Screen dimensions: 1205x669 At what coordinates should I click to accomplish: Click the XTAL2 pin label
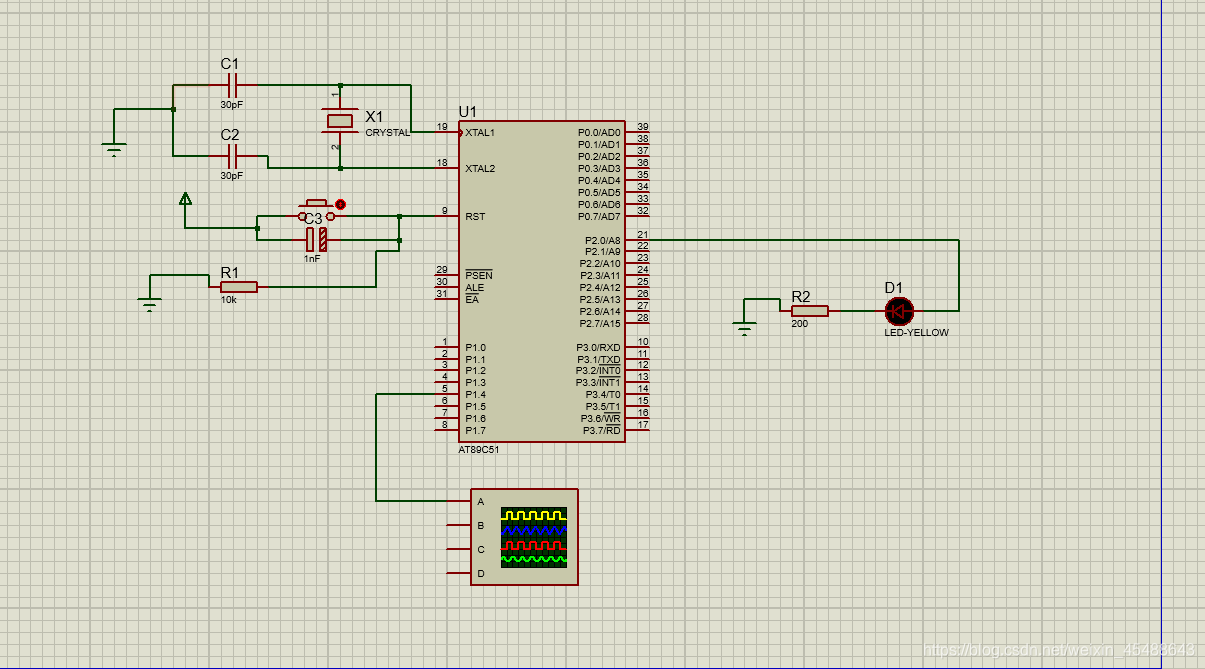tap(480, 169)
